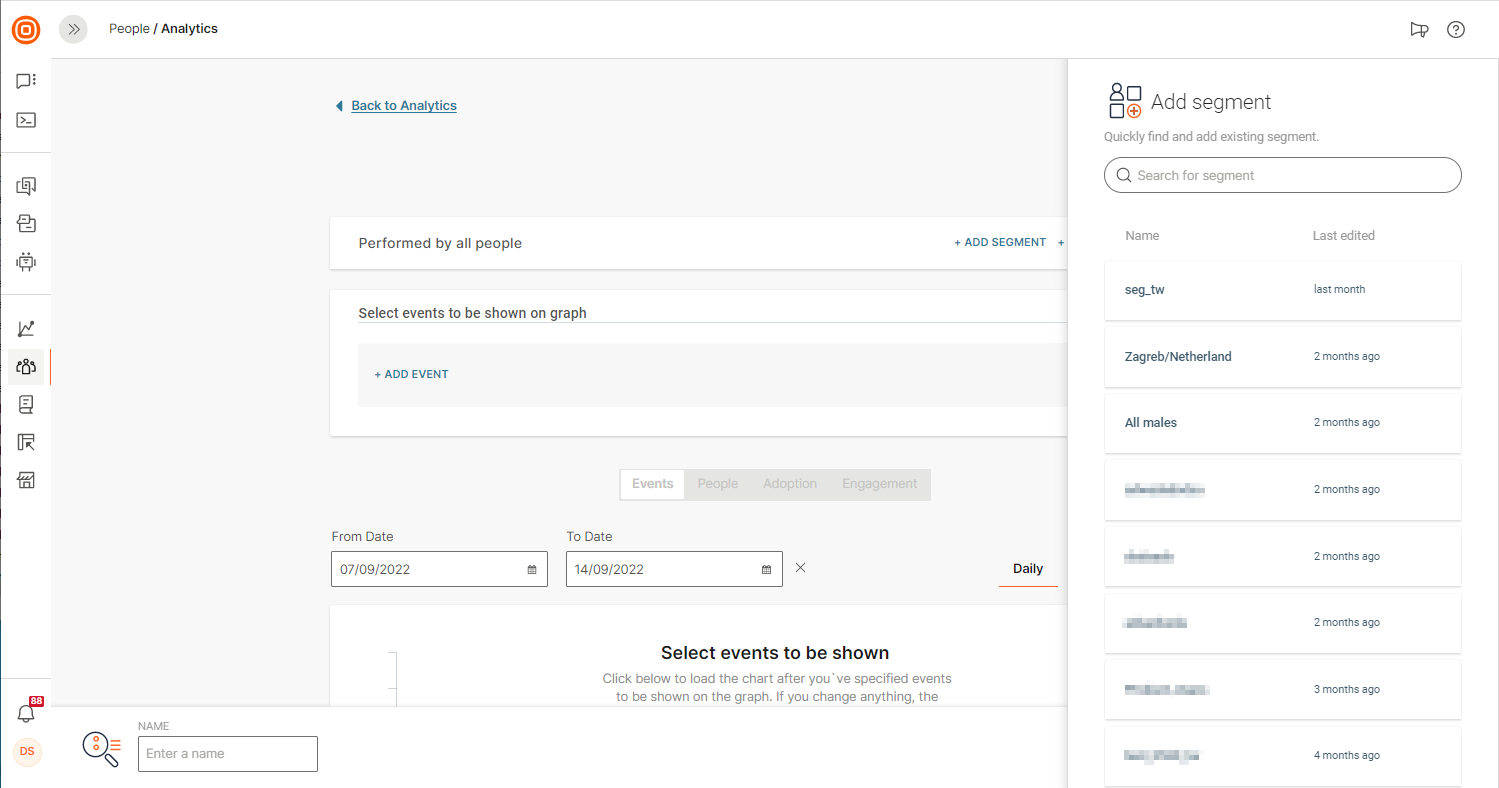Open the help question mark icon
This screenshot has width=1499, height=788.
[x=1456, y=30]
